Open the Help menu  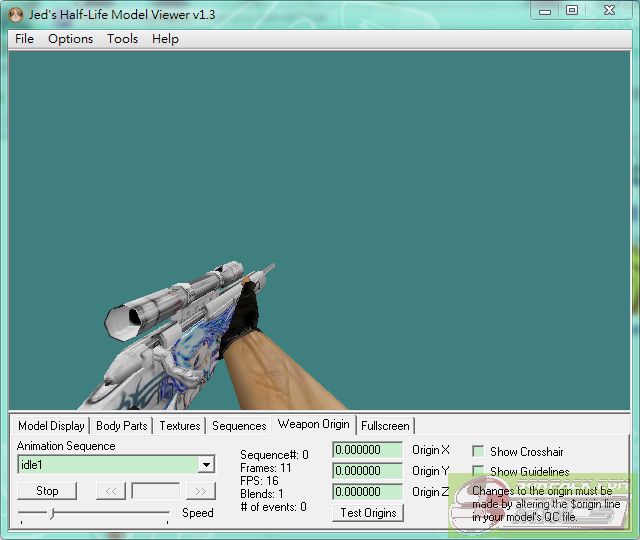[x=165, y=39]
